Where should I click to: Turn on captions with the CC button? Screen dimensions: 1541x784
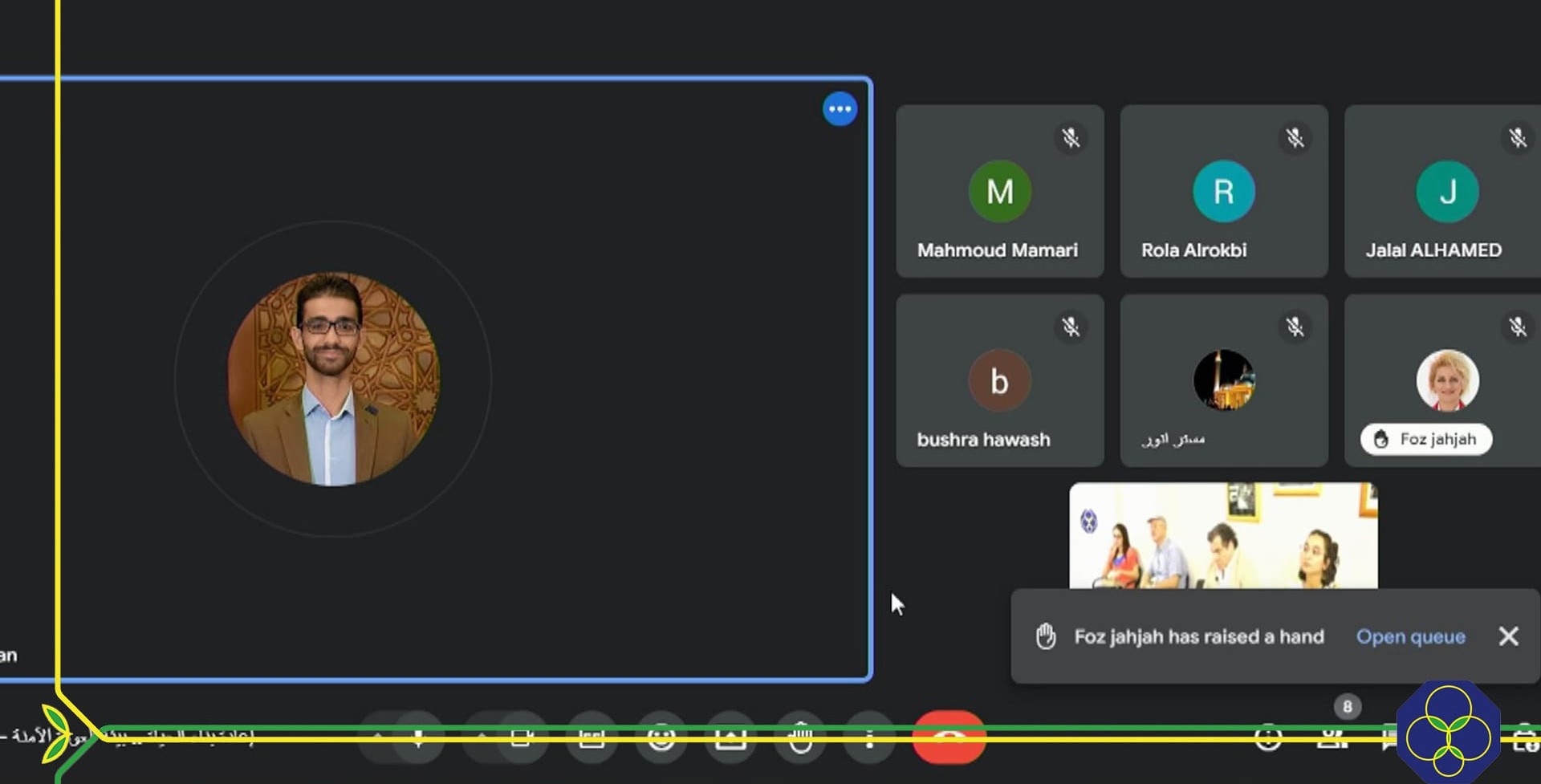click(592, 737)
